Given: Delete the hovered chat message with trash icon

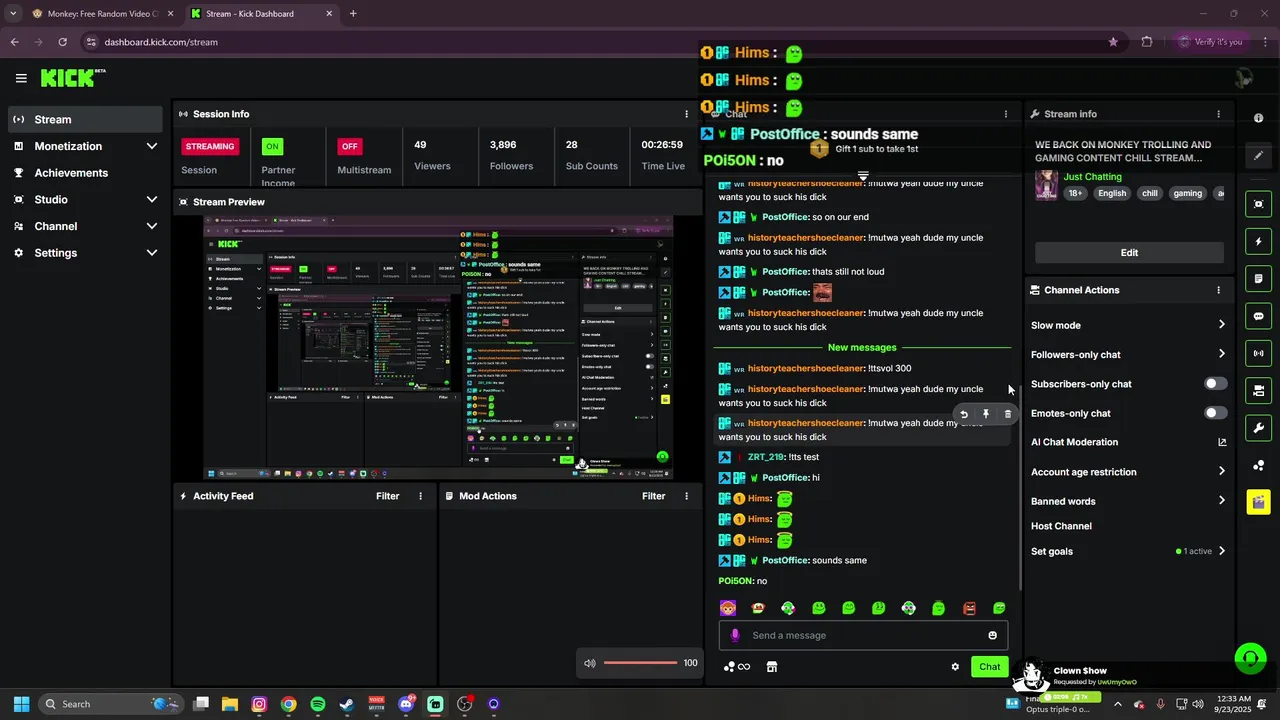Looking at the screenshot, I should point(1007,414).
